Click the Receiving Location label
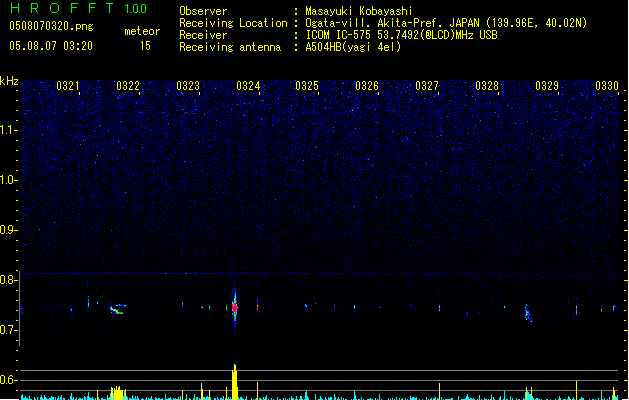629x400 pixels. click(x=233, y=23)
